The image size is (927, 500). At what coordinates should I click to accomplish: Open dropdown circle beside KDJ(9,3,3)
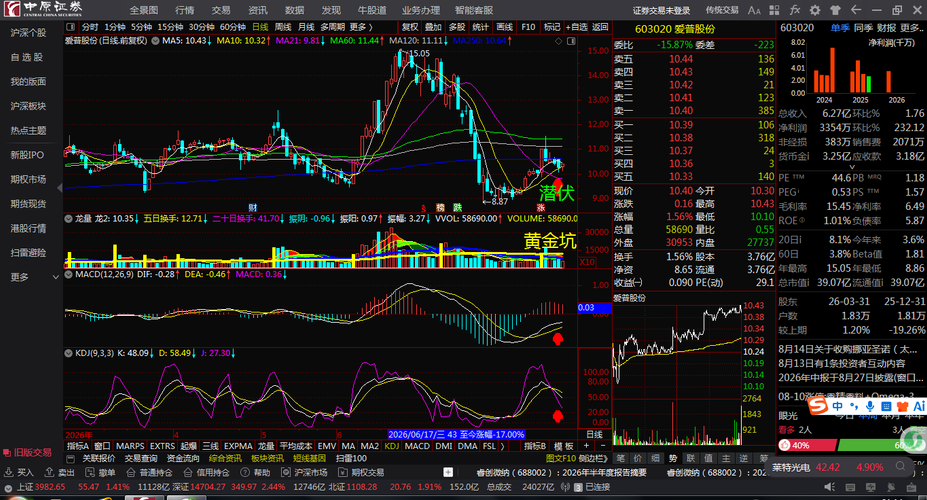[69, 353]
